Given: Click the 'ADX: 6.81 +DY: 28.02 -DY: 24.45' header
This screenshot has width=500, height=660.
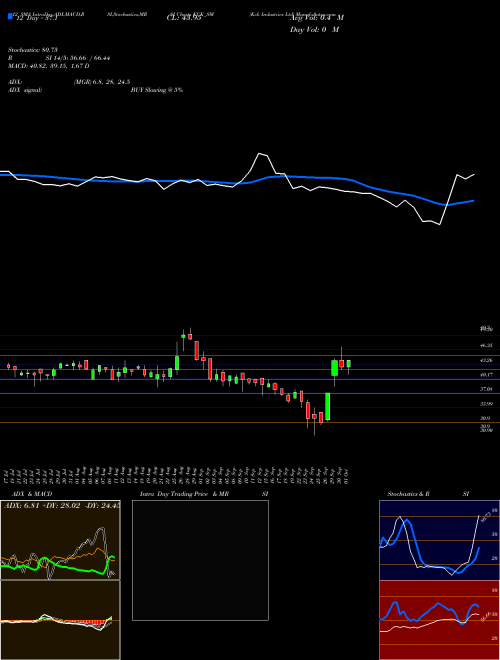Looking at the screenshot, I should [x=61, y=506].
